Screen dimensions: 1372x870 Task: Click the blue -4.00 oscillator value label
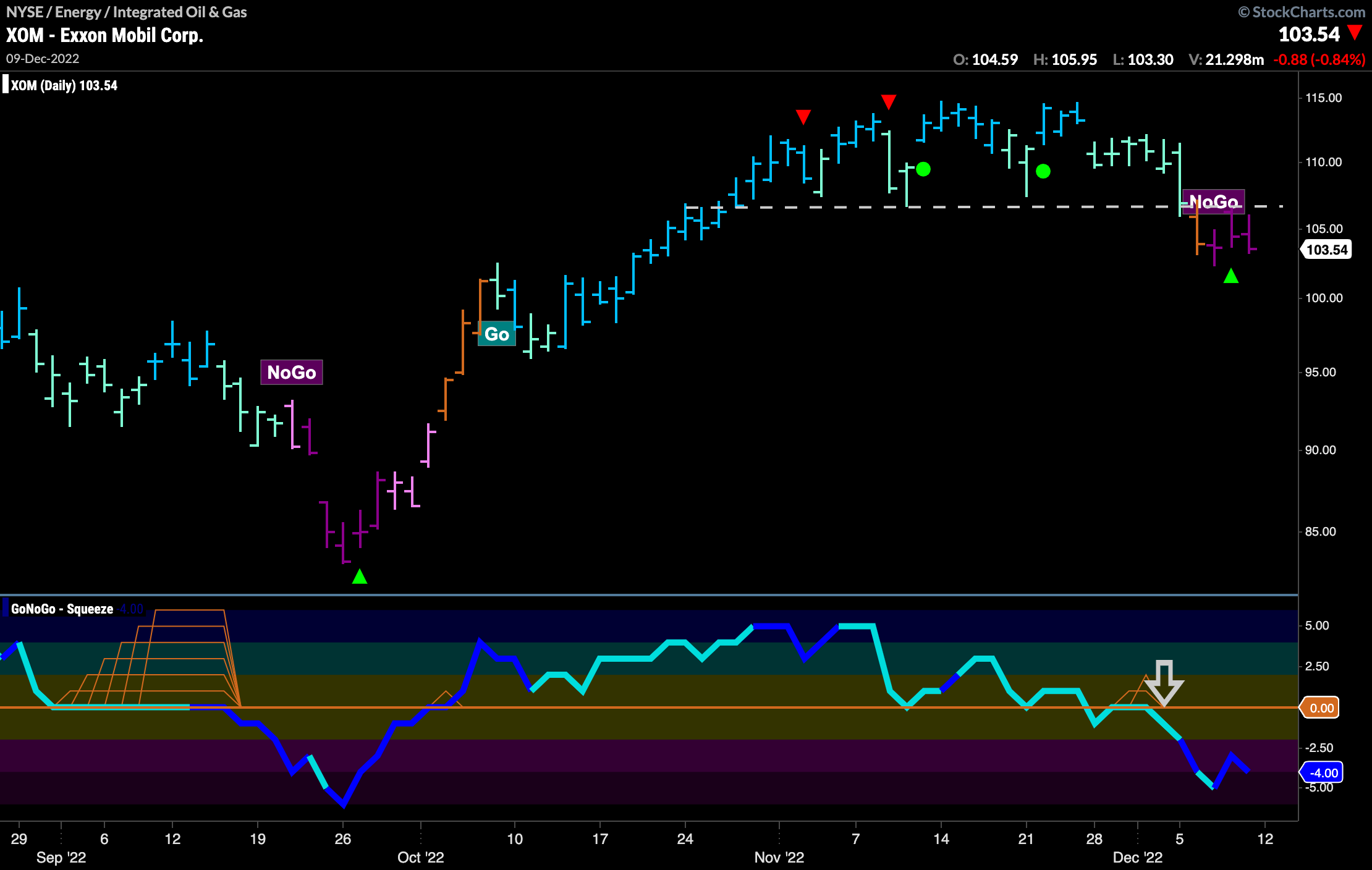(x=1322, y=773)
